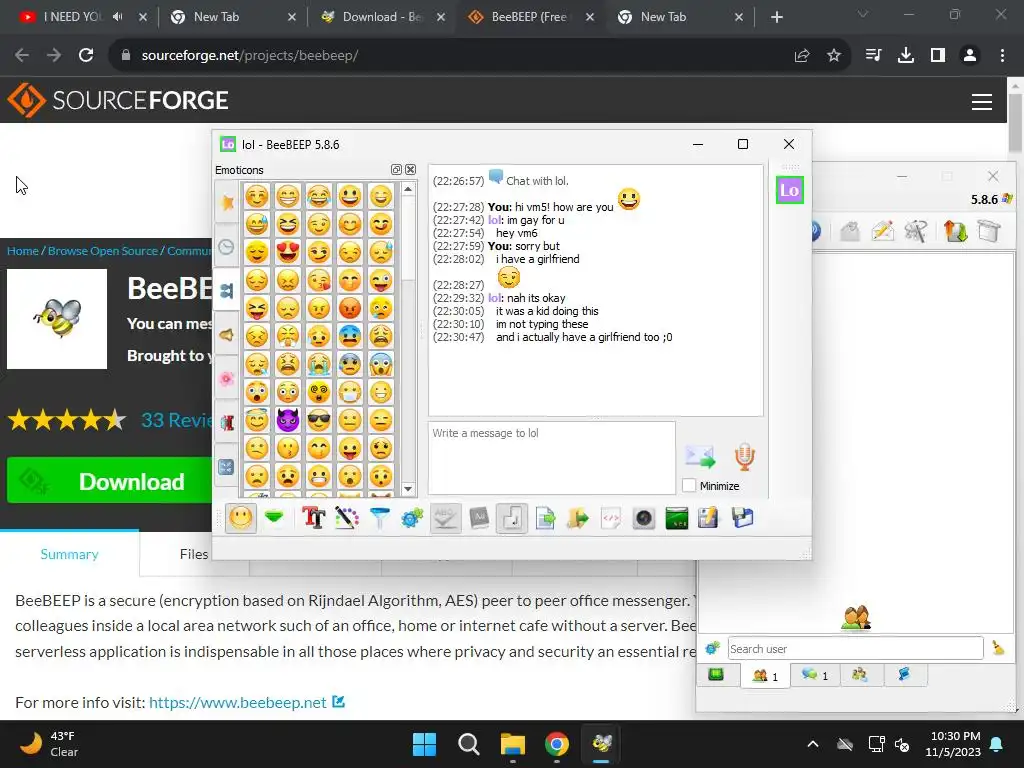Show hidden system tray icons chevron
This screenshot has width=1024, height=768.
coord(813,744)
